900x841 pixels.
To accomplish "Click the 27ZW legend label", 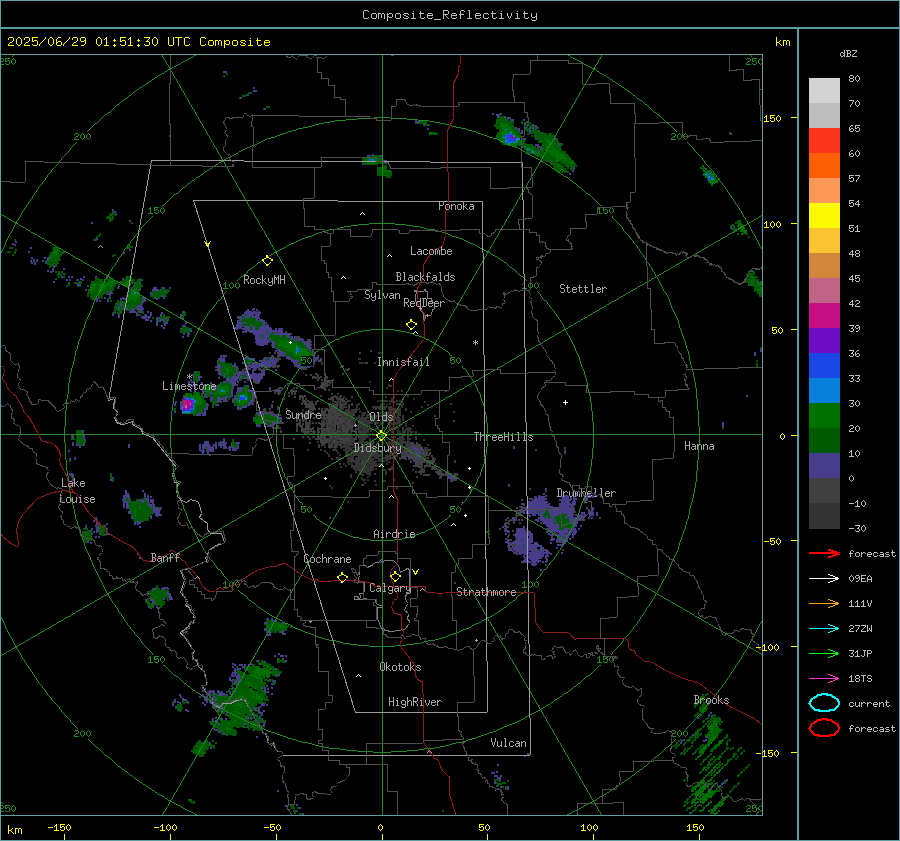I will point(860,629).
